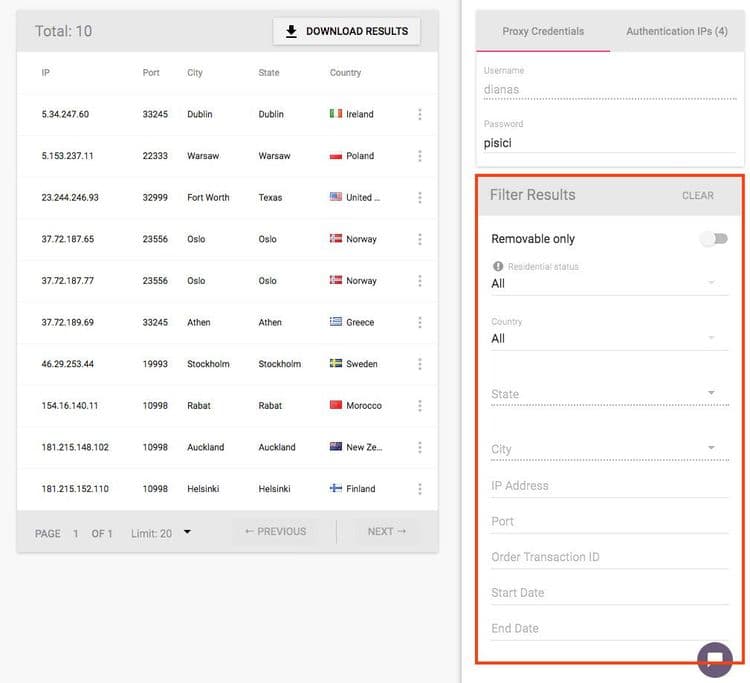Go to the Next page
This screenshot has width=750, height=683.
click(x=386, y=532)
